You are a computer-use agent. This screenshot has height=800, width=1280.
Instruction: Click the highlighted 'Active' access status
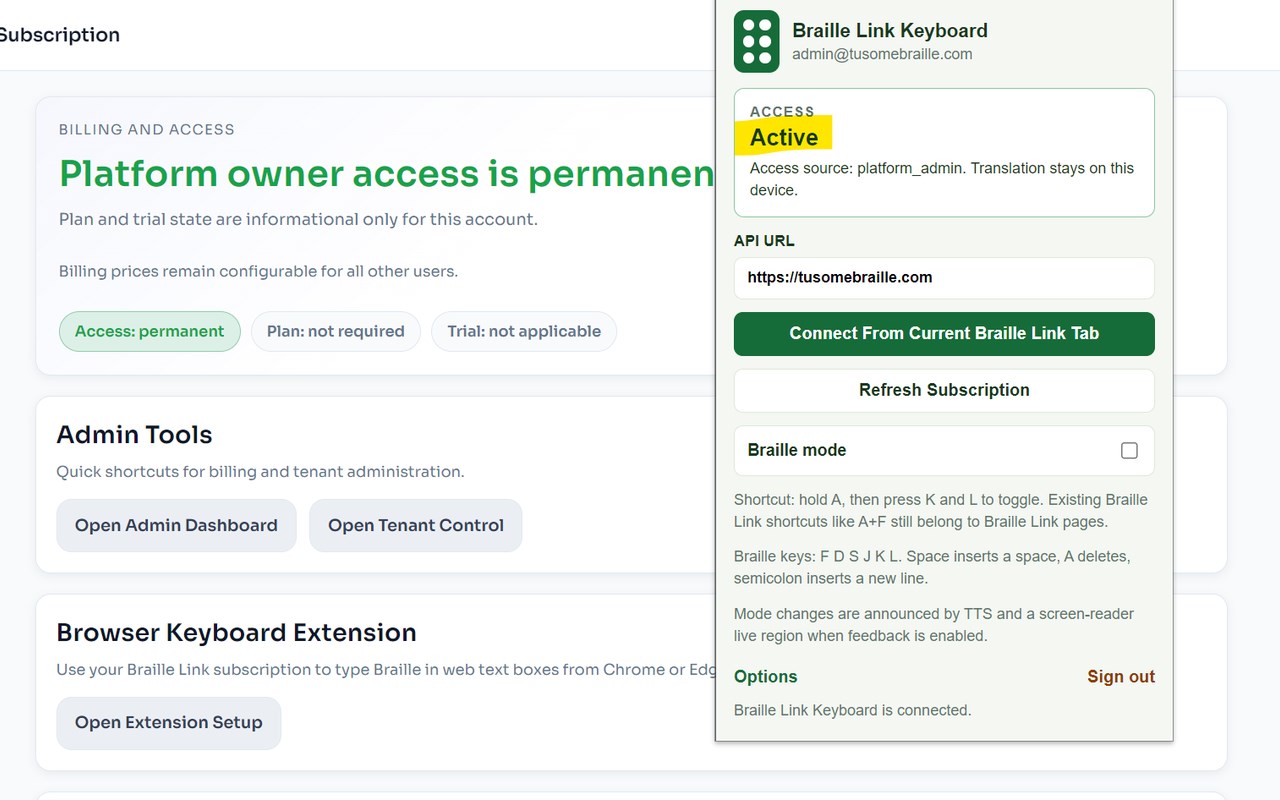(x=784, y=137)
